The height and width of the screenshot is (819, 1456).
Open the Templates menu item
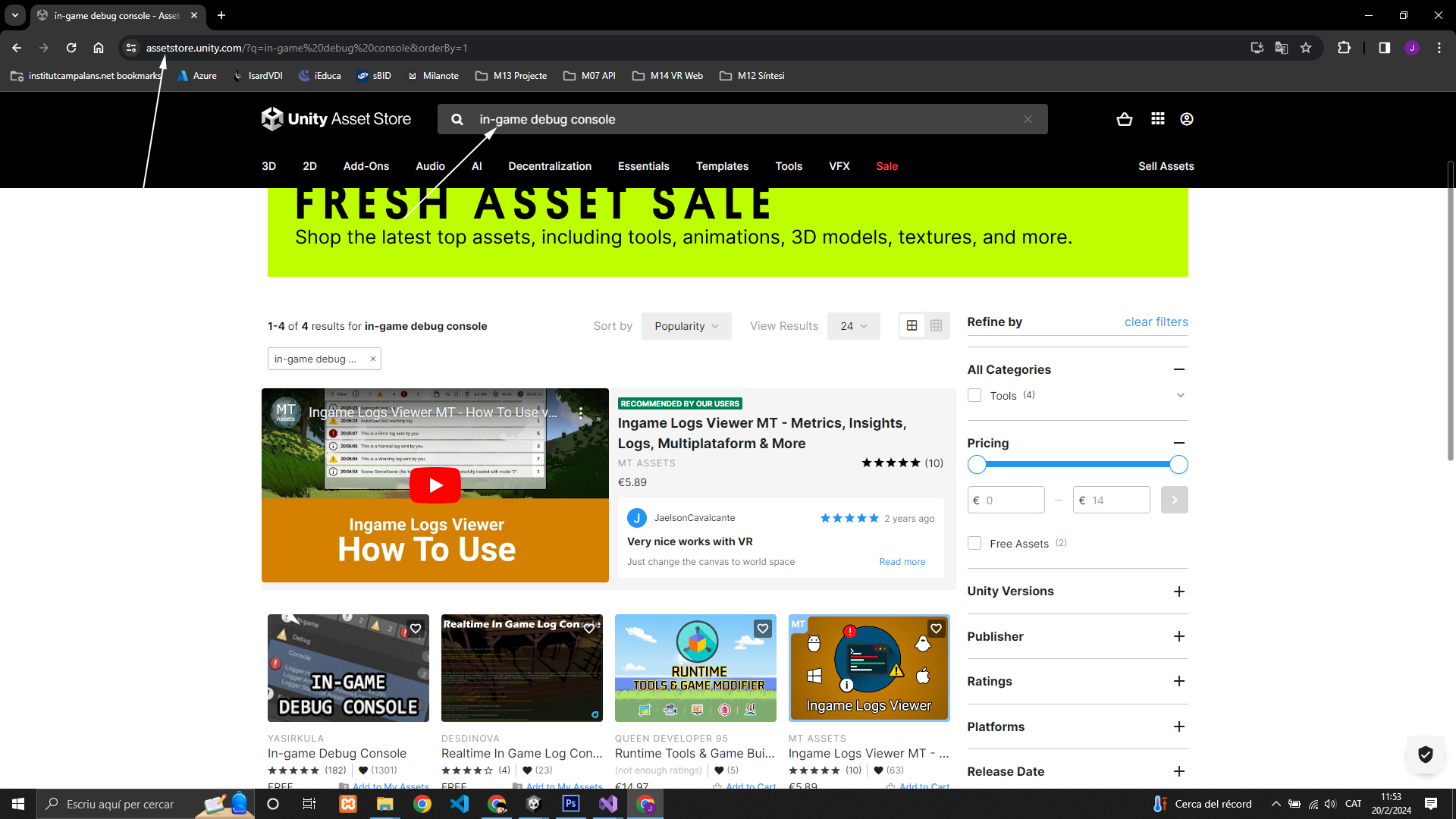(722, 166)
